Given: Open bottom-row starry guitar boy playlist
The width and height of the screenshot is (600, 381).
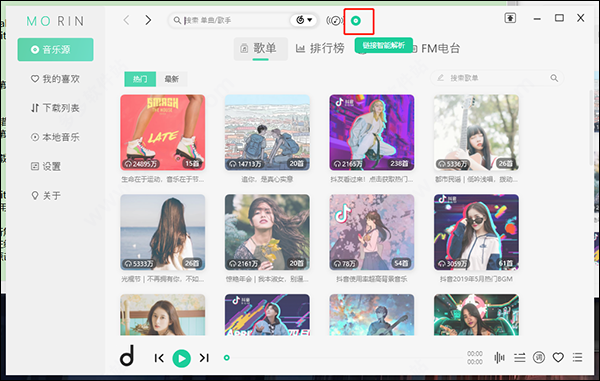Looking at the screenshot, I should click(372, 315).
